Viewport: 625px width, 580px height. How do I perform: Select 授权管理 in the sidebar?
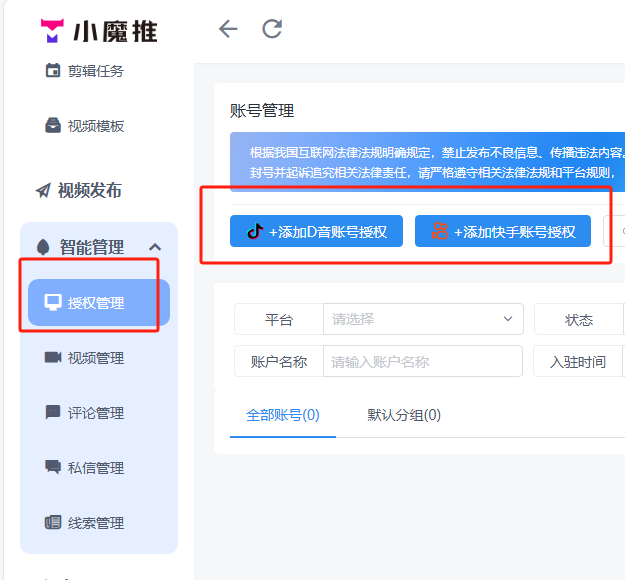coord(96,303)
